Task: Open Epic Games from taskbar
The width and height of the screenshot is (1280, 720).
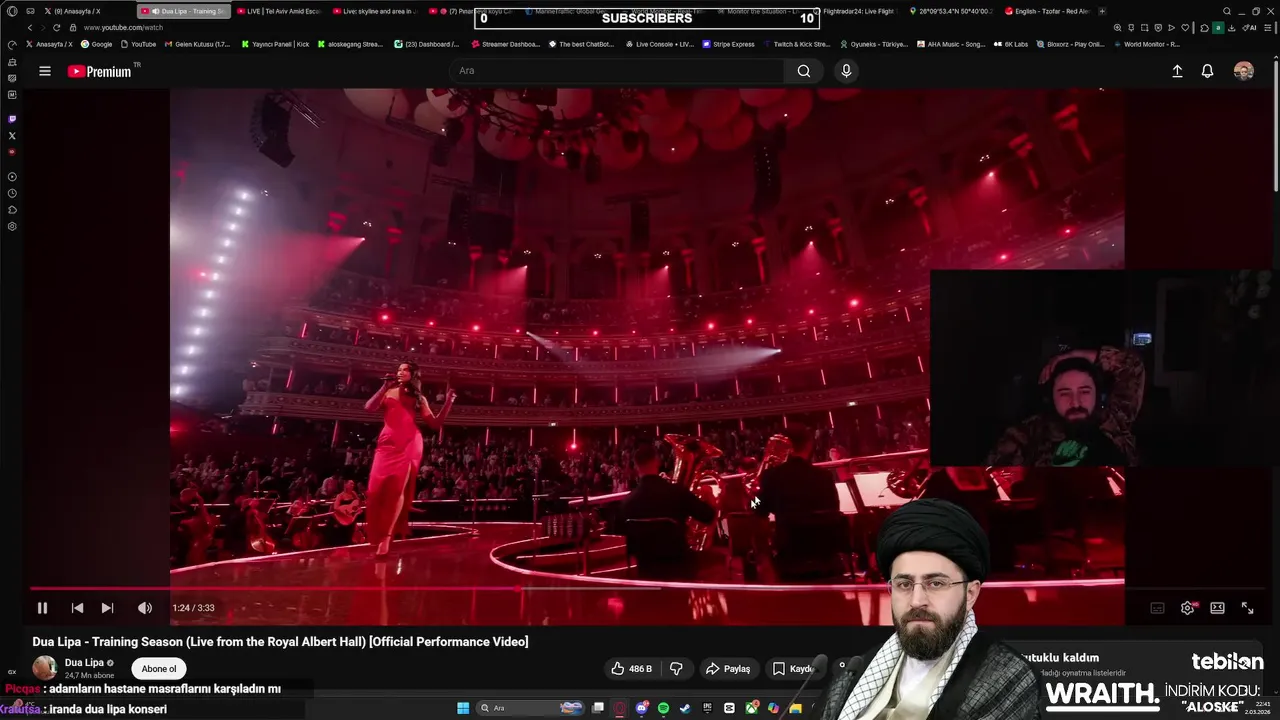Action: 707,708
